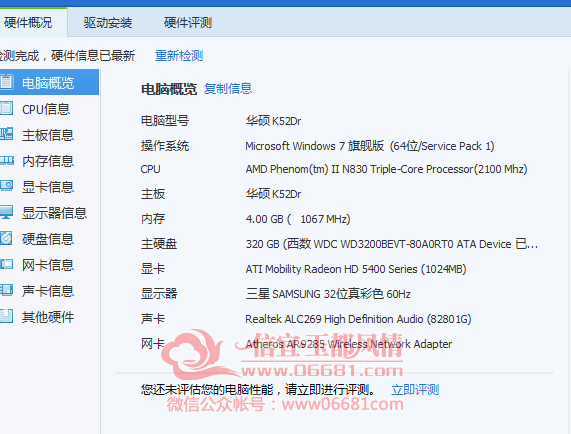Select 电脑概览 in the sidebar
The height and width of the screenshot is (434, 571).
[x=49, y=82]
